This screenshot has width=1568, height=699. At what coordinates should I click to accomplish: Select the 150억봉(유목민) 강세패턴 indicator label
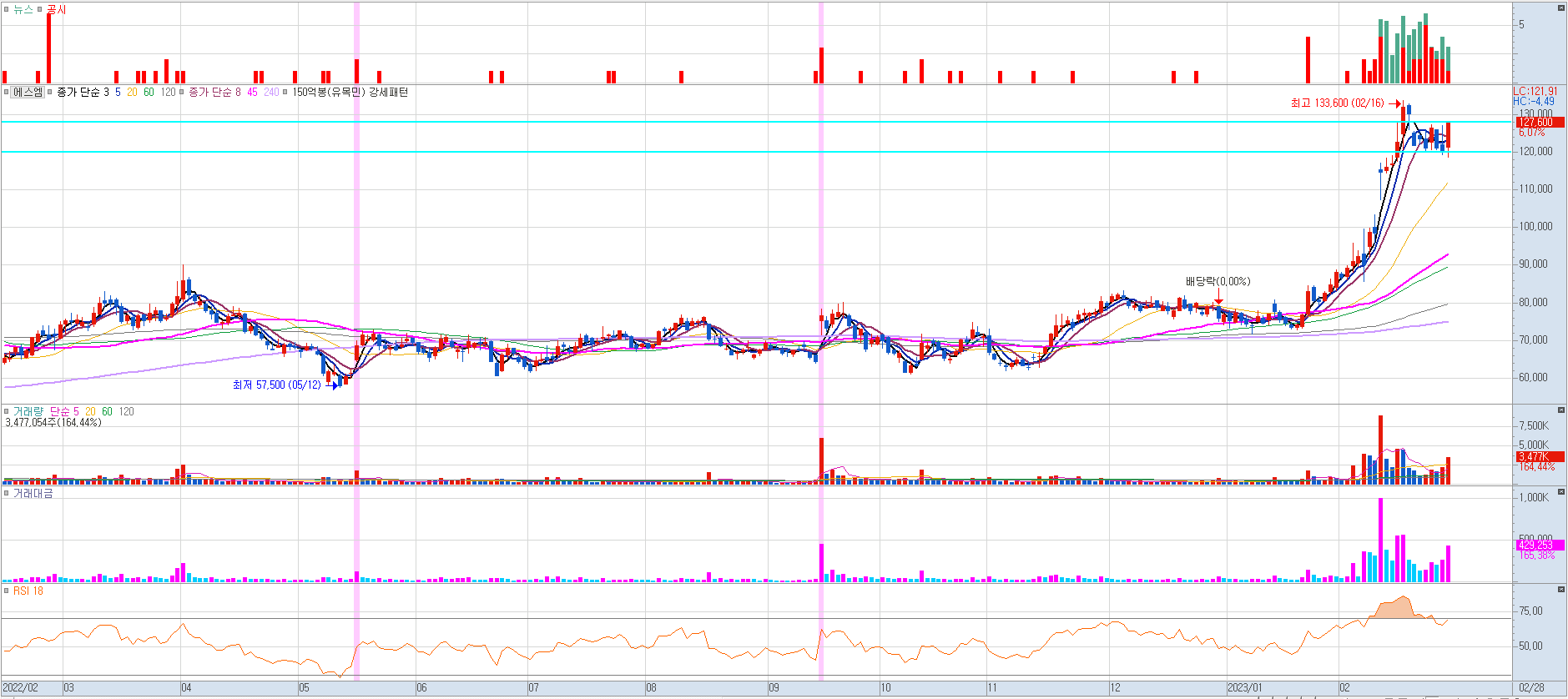(350, 92)
